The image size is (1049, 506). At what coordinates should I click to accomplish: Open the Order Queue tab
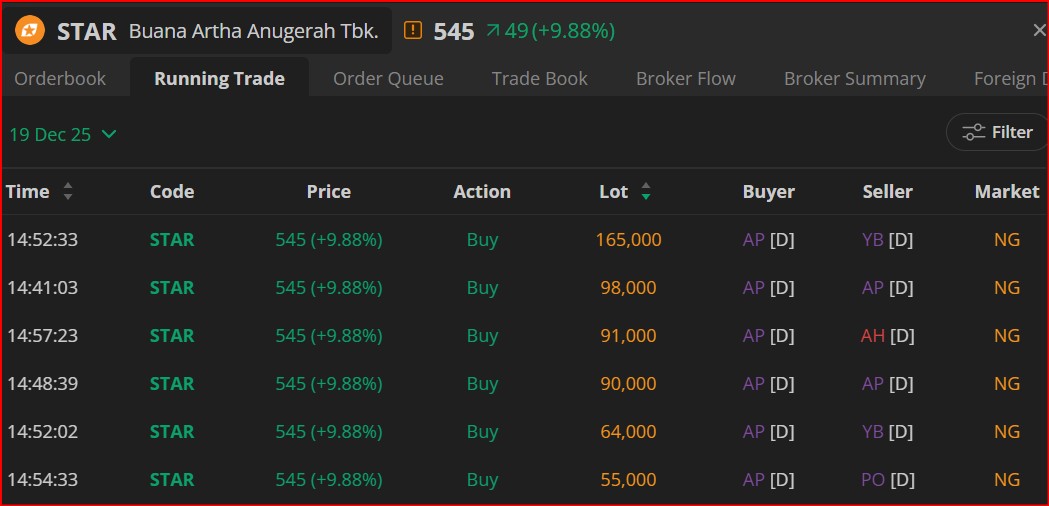tap(388, 79)
